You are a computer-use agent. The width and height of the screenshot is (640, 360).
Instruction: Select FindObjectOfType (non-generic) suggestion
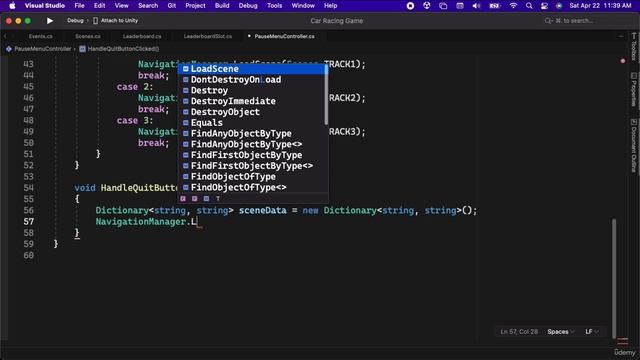click(x=252, y=176)
